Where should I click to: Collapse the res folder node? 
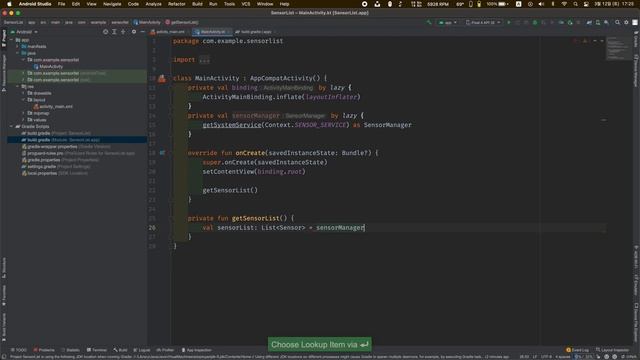coord(18,87)
